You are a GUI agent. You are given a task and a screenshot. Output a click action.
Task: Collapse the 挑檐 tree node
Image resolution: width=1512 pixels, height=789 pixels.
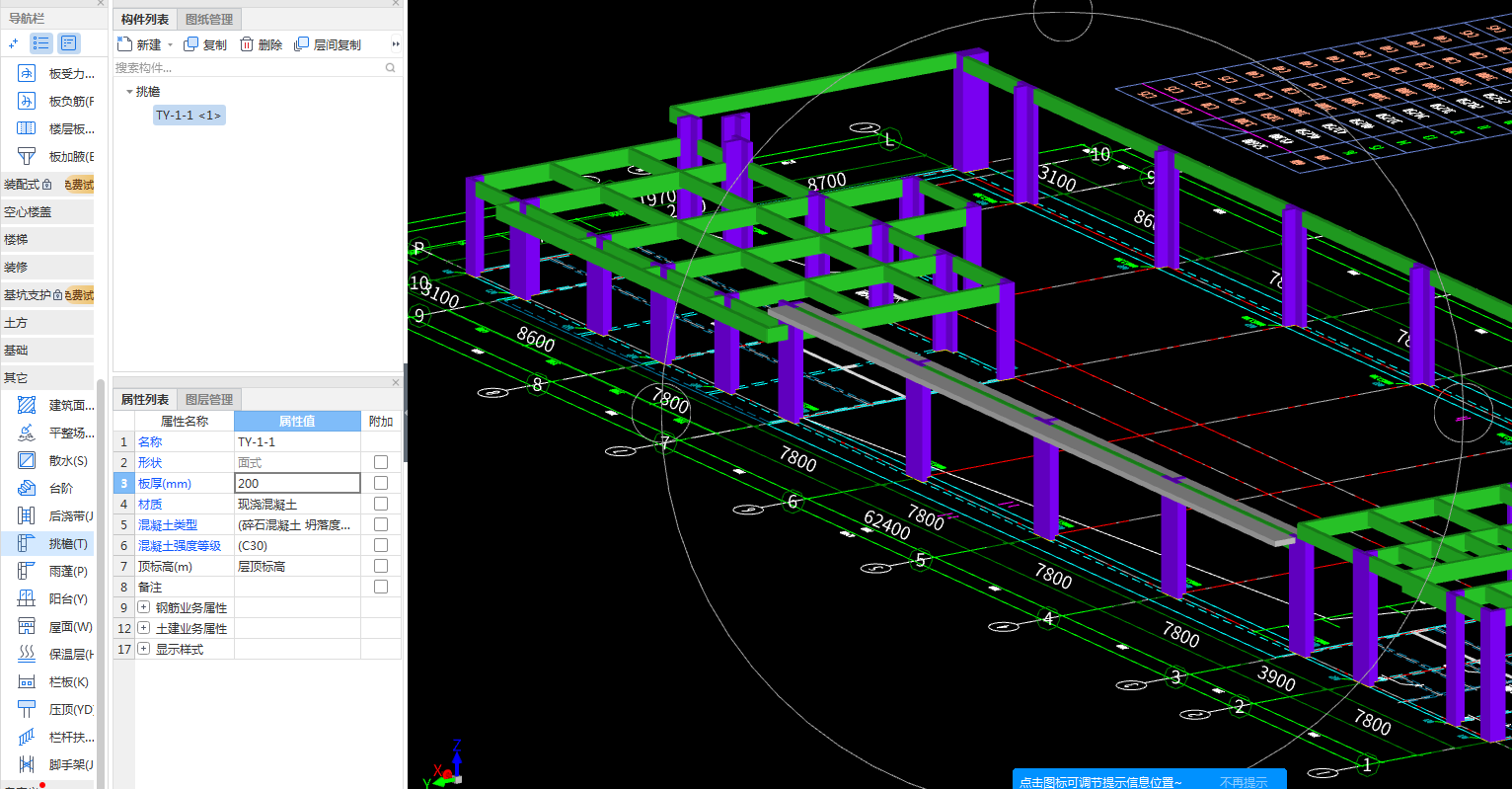point(129,92)
